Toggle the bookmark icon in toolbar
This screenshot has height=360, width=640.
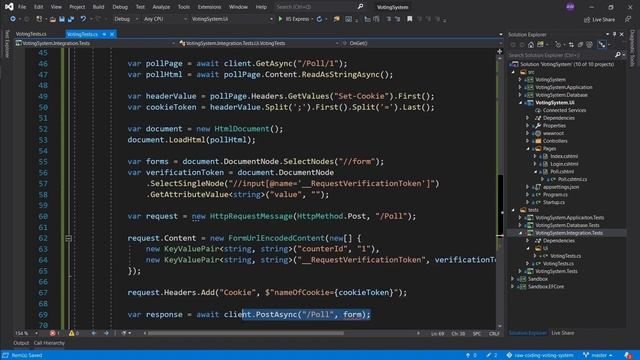click(409, 19)
